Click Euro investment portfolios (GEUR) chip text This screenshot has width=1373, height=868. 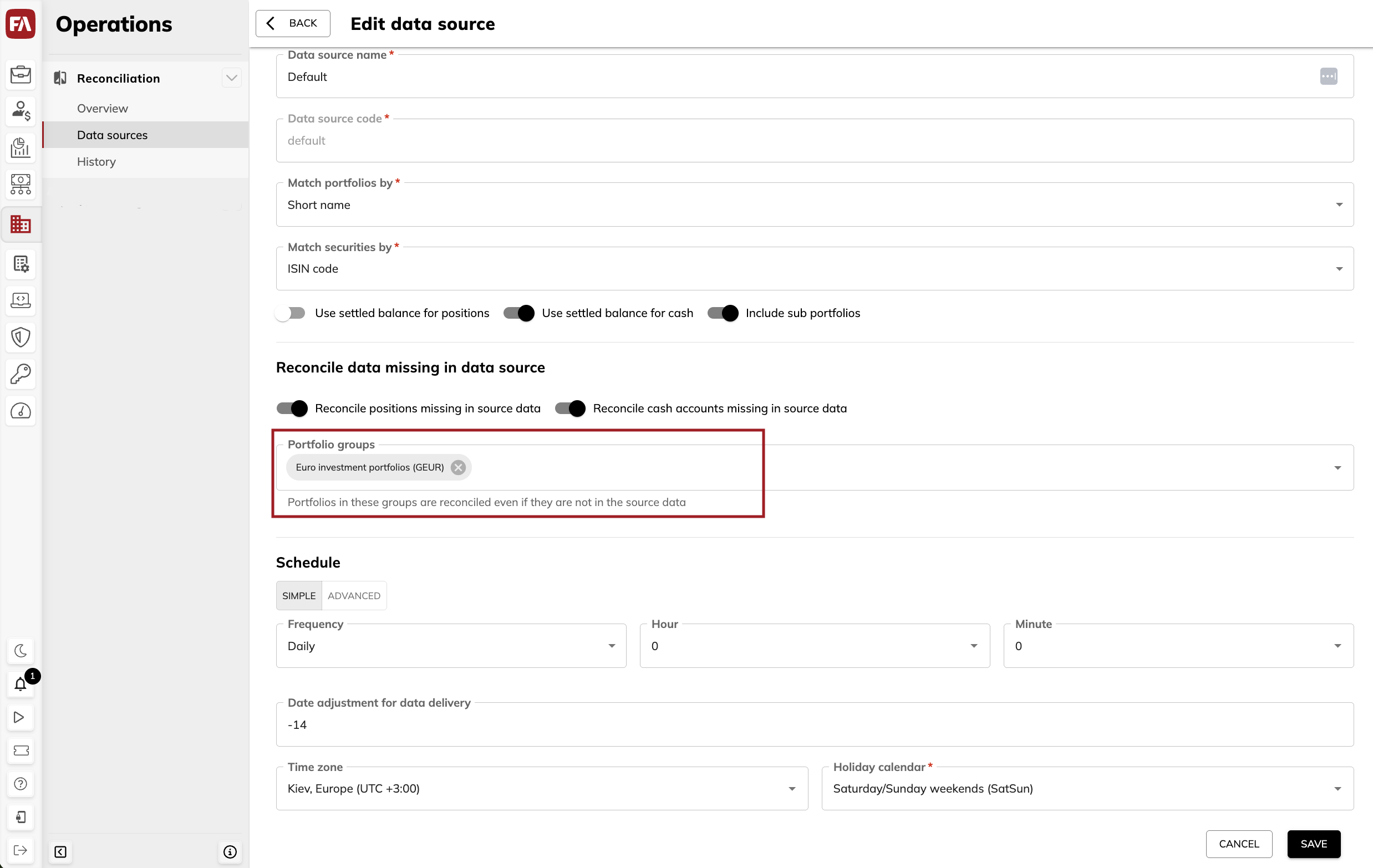pos(369,467)
